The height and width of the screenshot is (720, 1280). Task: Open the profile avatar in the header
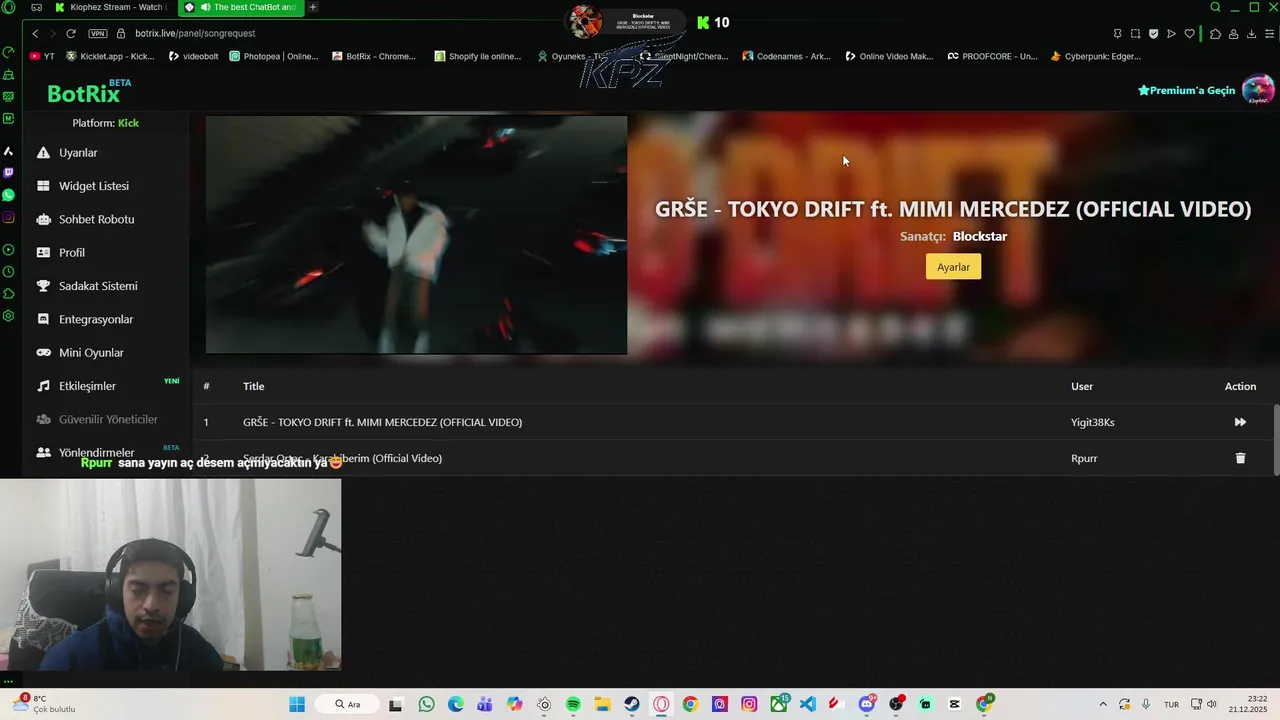1258,90
